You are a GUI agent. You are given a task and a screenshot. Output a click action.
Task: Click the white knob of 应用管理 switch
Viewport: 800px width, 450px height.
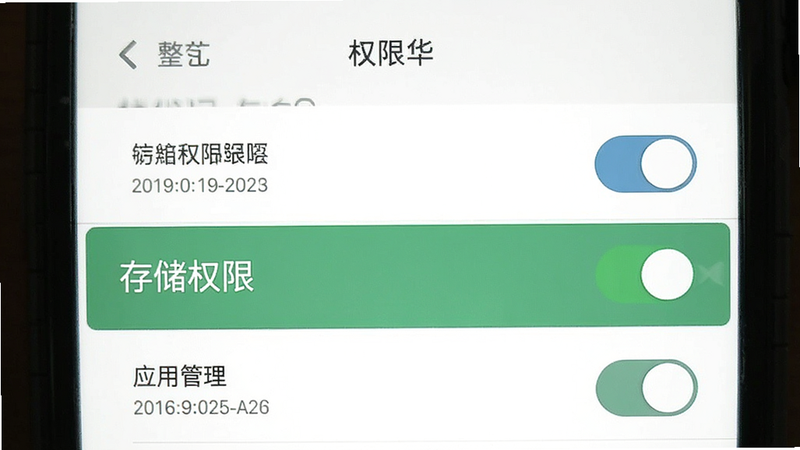(668, 388)
